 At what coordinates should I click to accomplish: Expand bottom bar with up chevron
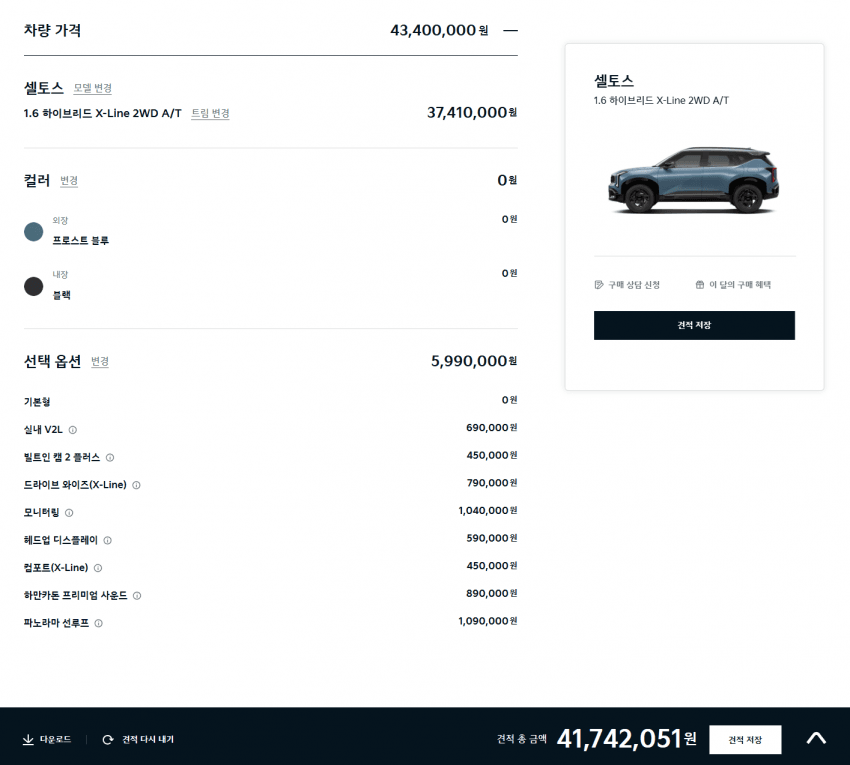click(816, 739)
